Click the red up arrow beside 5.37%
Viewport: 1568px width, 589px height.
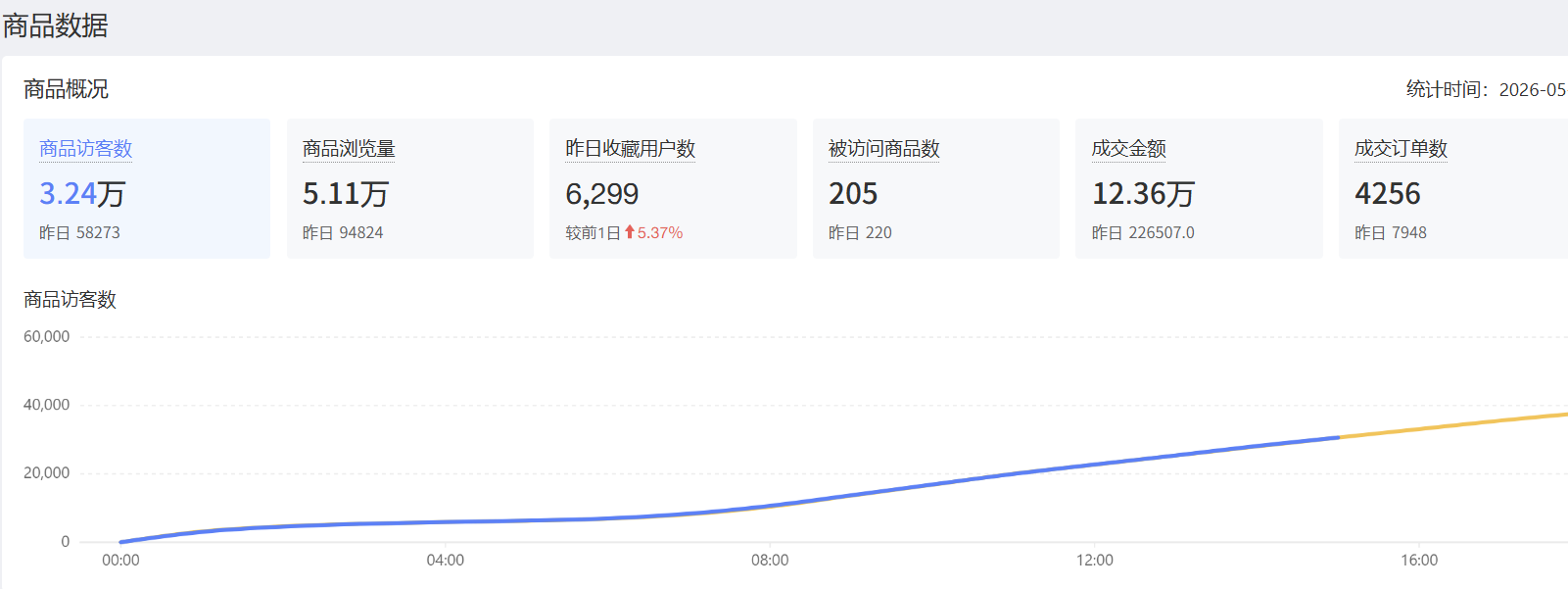630,232
